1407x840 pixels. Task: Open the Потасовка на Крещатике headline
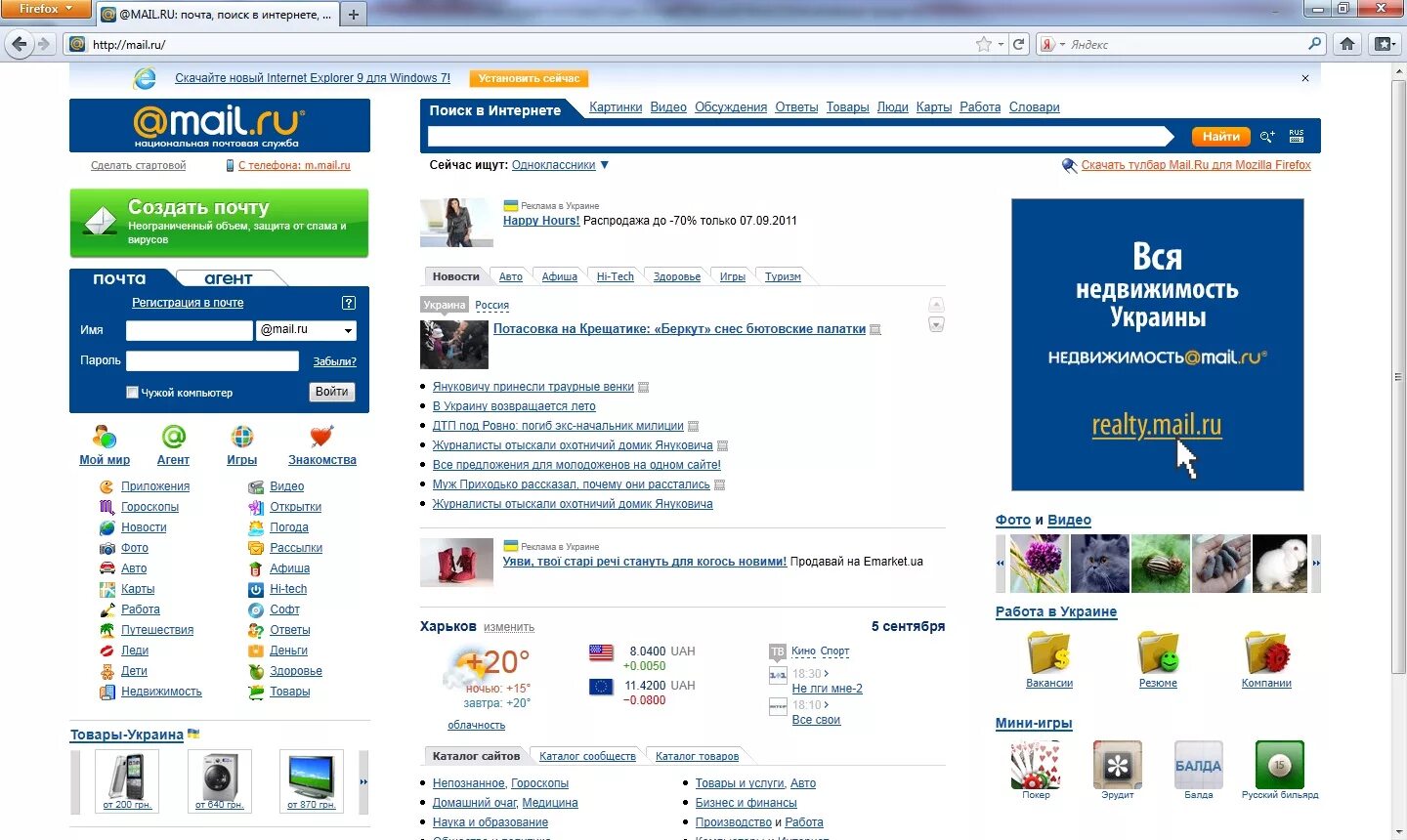[679, 329]
